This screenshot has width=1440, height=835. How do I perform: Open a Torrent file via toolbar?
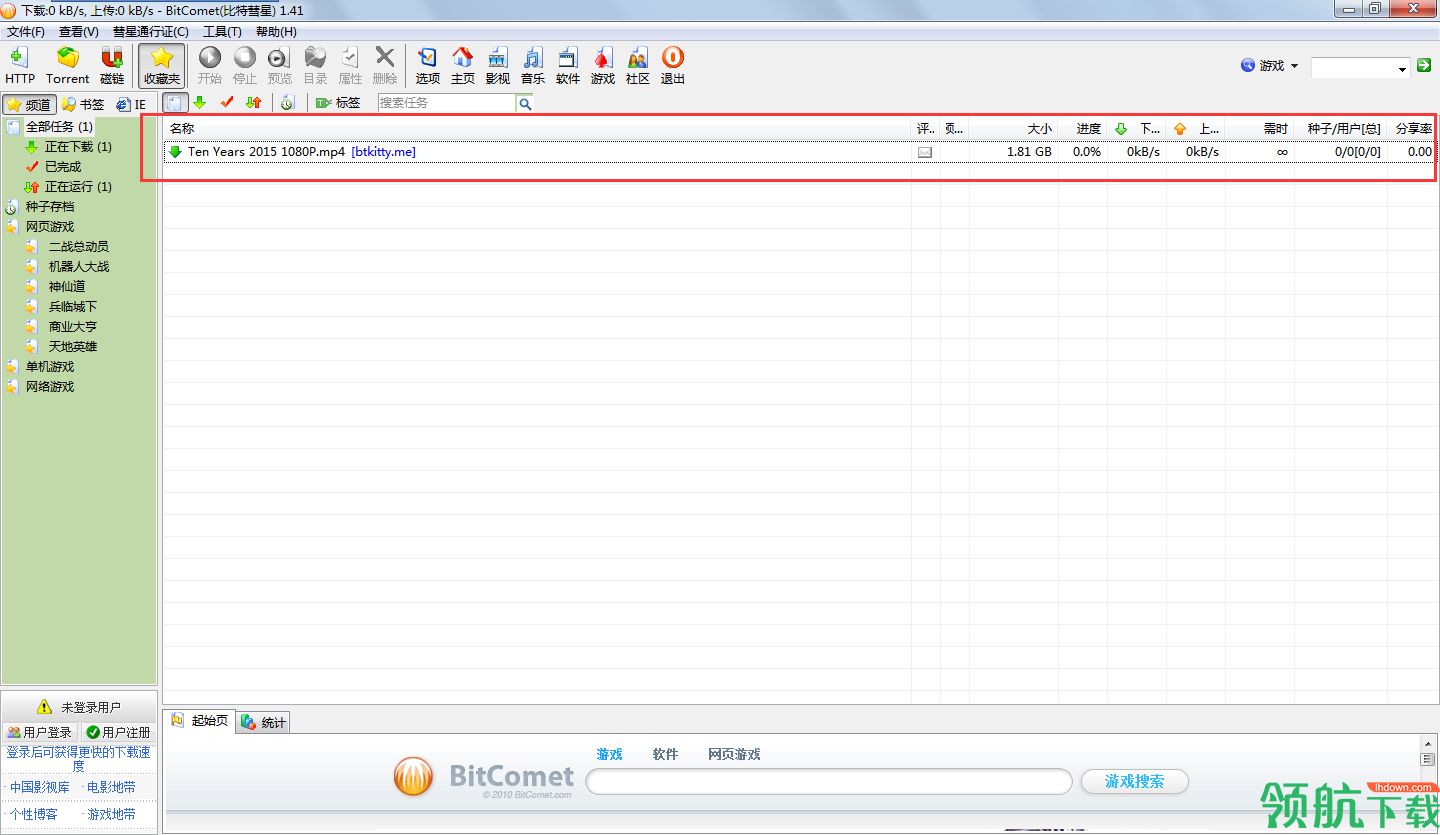pyautogui.click(x=68, y=65)
